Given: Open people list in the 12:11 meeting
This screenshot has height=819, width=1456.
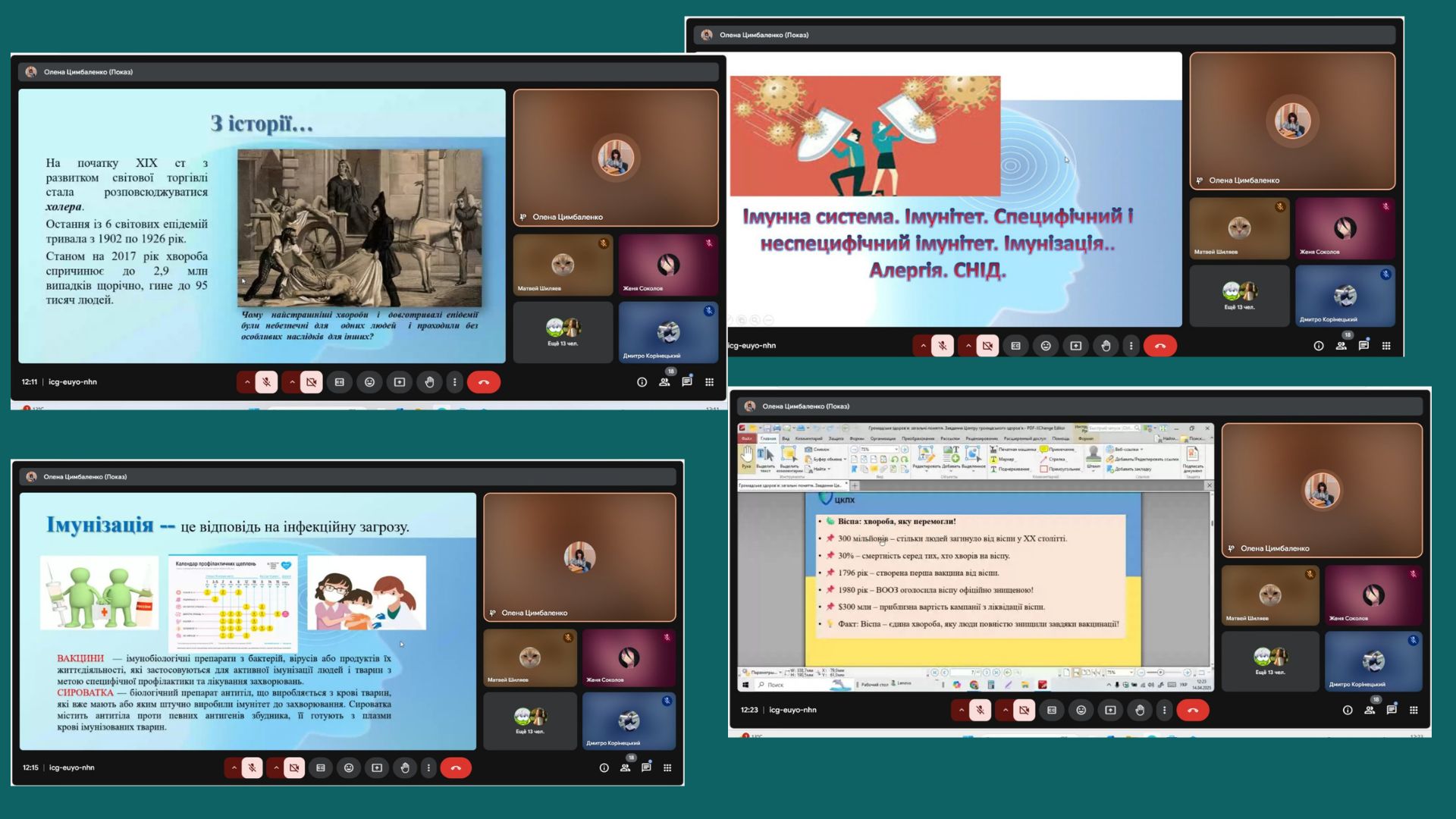Looking at the screenshot, I should click(x=664, y=382).
